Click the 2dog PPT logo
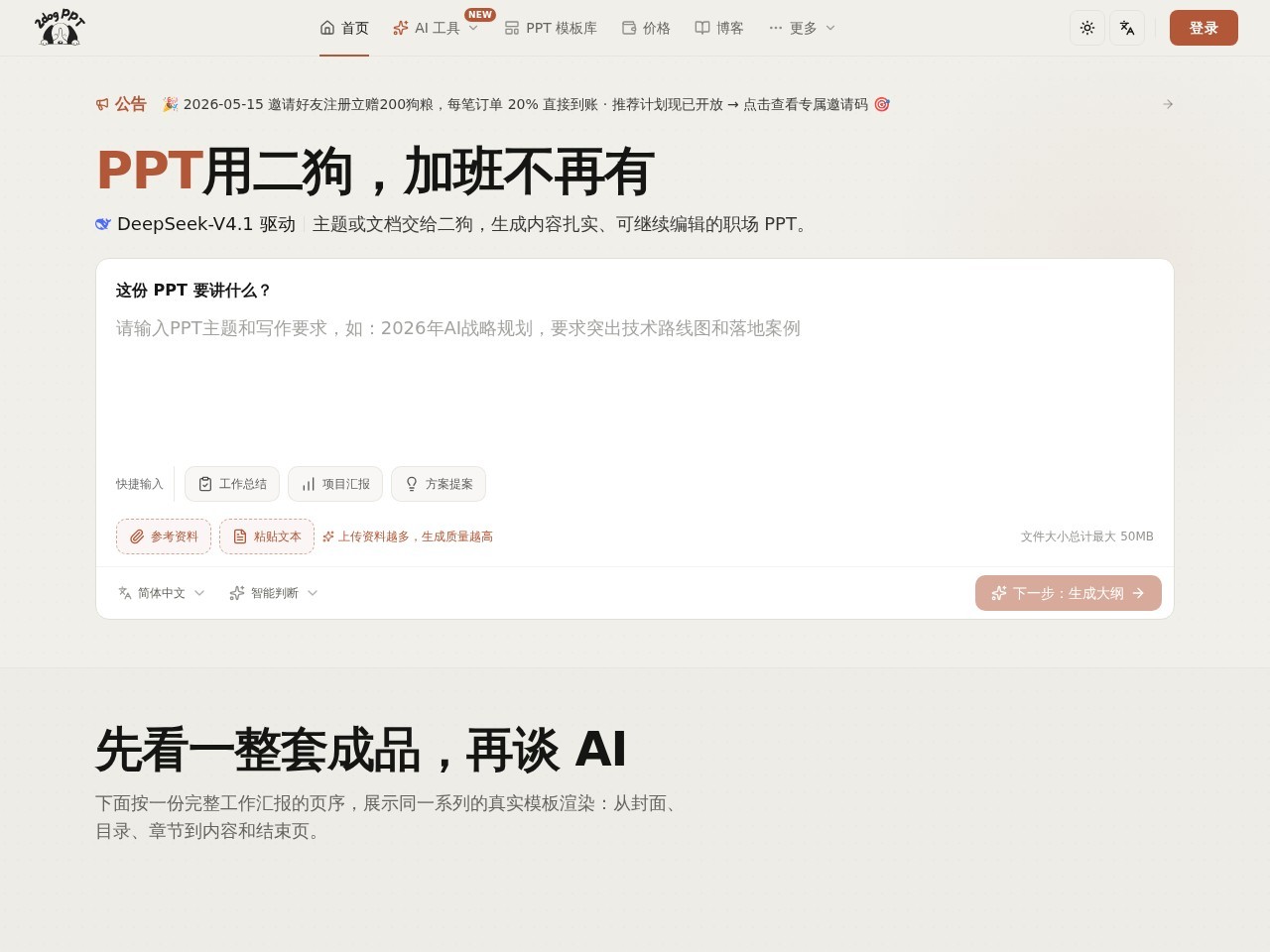Screen dimensions: 1270x952 point(60,28)
